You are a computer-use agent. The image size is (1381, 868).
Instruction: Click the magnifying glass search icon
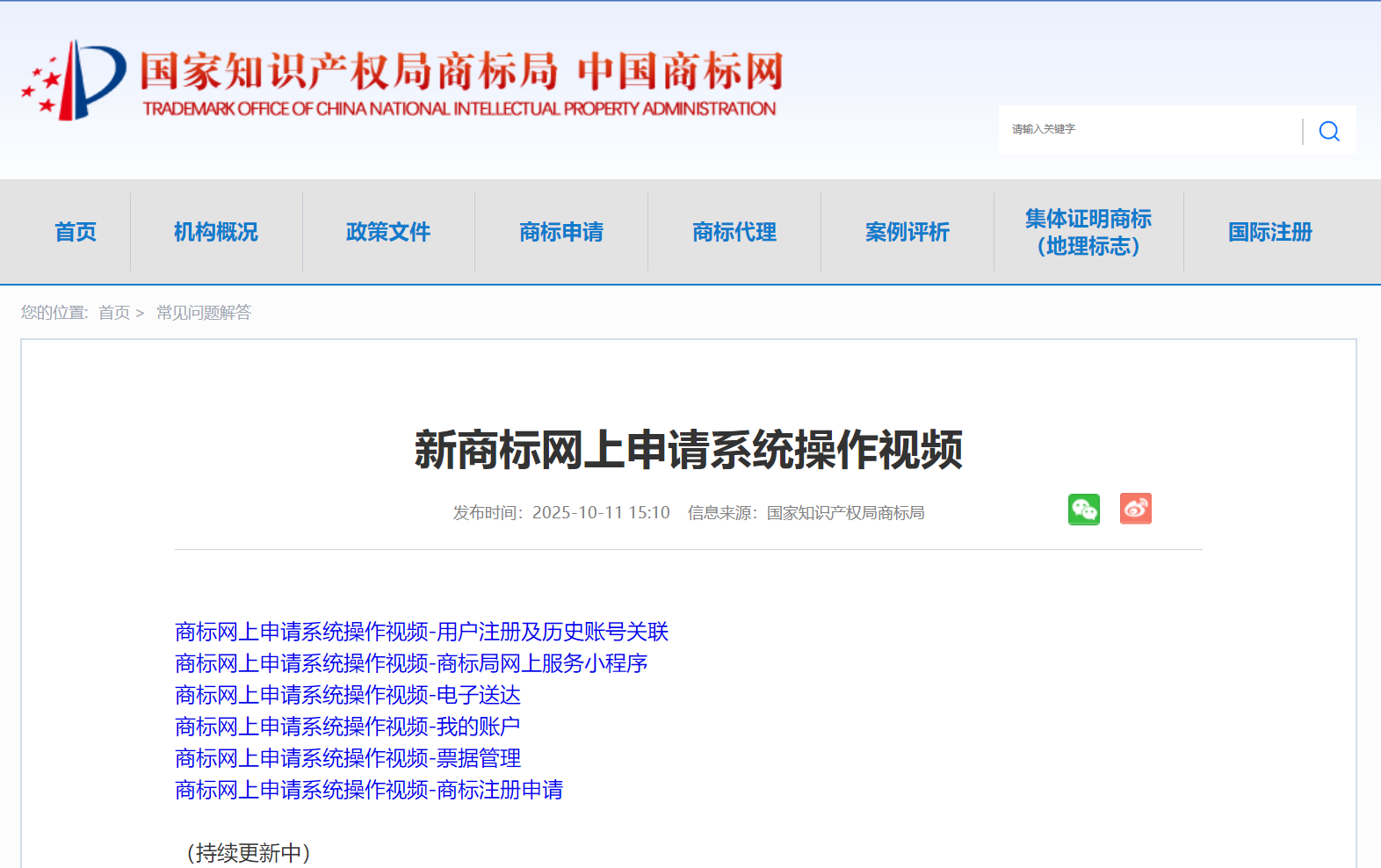pos(1329,131)
